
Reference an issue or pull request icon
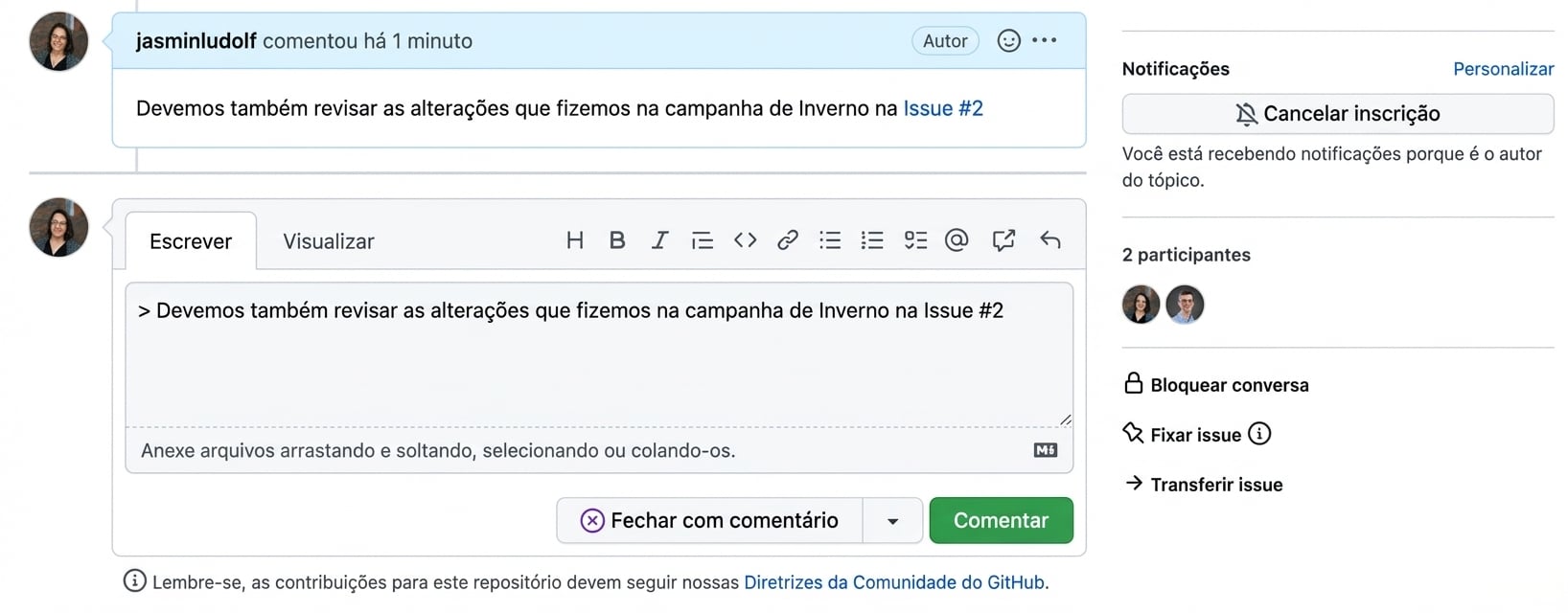pyautogui.click(x=1003, y=240)
